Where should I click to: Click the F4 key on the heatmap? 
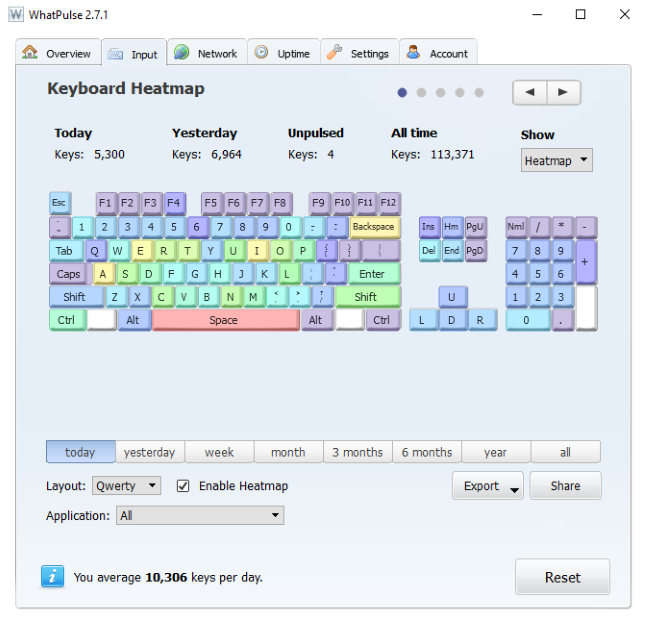[x=175, y=203]
